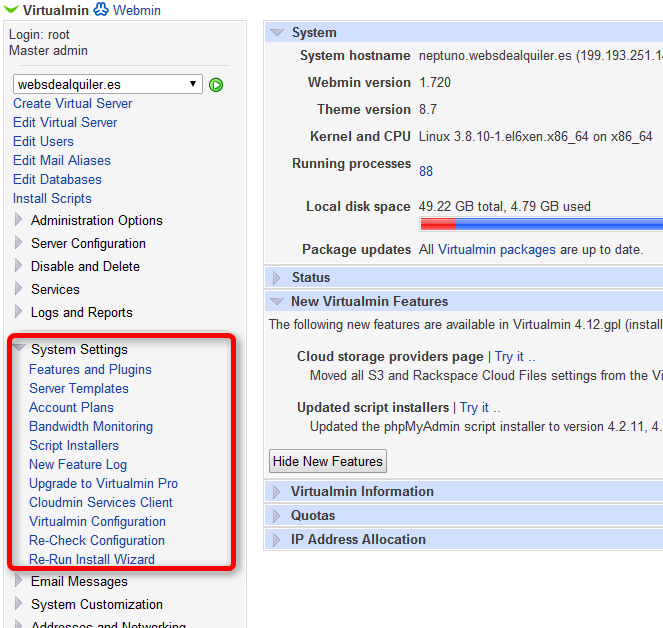Expand the Server Configuration section
This screenshot has height=628, width=663.
[88, 243]
